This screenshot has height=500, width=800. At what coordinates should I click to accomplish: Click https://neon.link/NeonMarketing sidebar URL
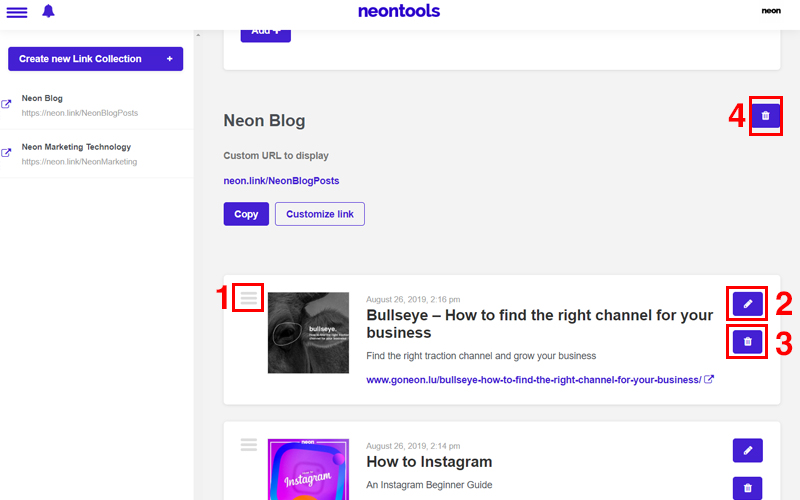point(79,162)
